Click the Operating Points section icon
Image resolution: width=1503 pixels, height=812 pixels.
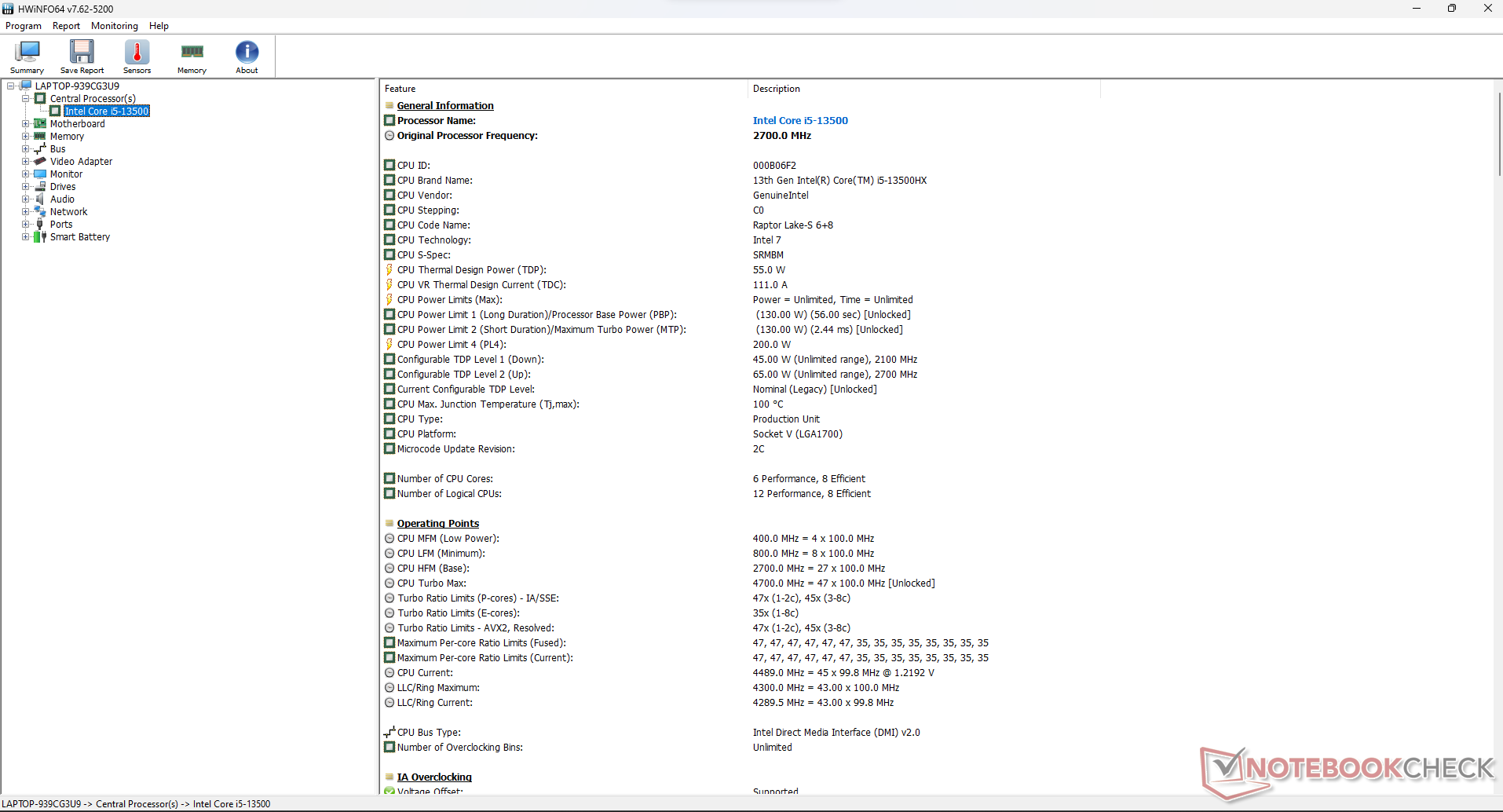click(x=389, y=524)
